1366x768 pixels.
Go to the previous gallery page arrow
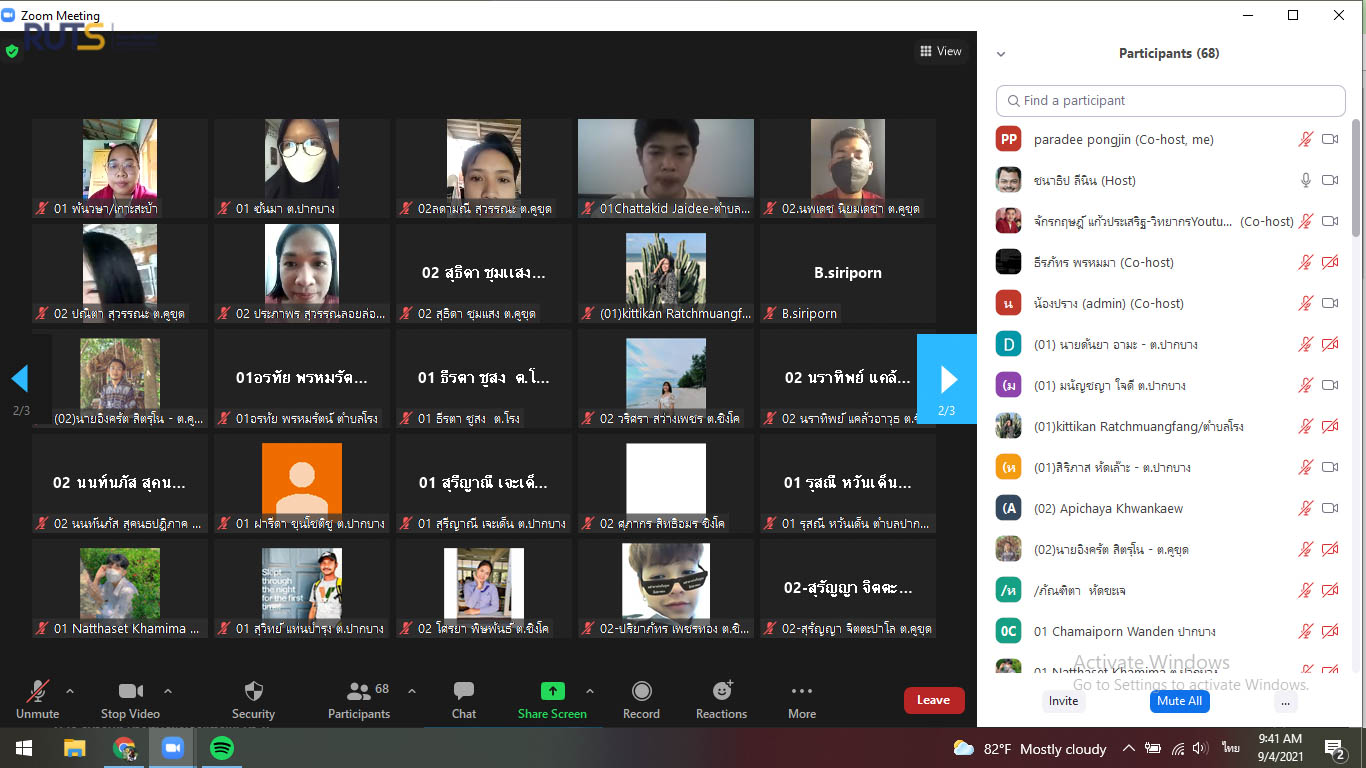19,379
